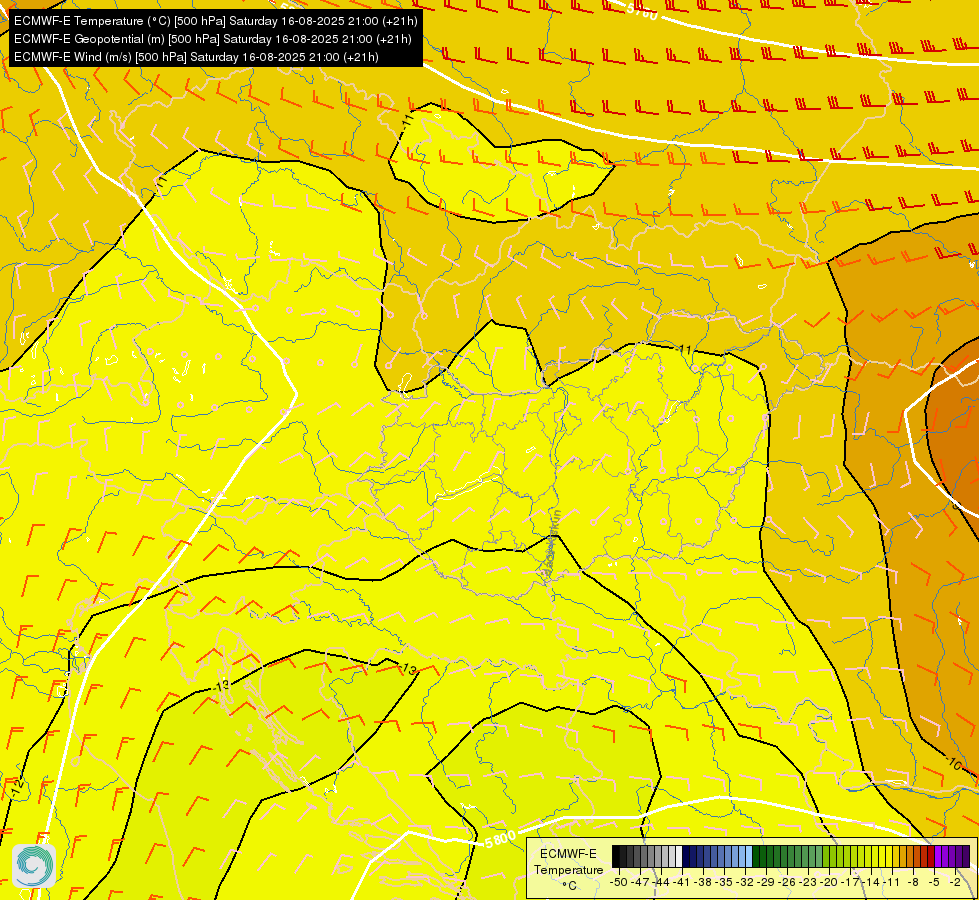Viewport: 979px width, 900px height.
Task: Click the -50 legend value
Action: (619, 882)
